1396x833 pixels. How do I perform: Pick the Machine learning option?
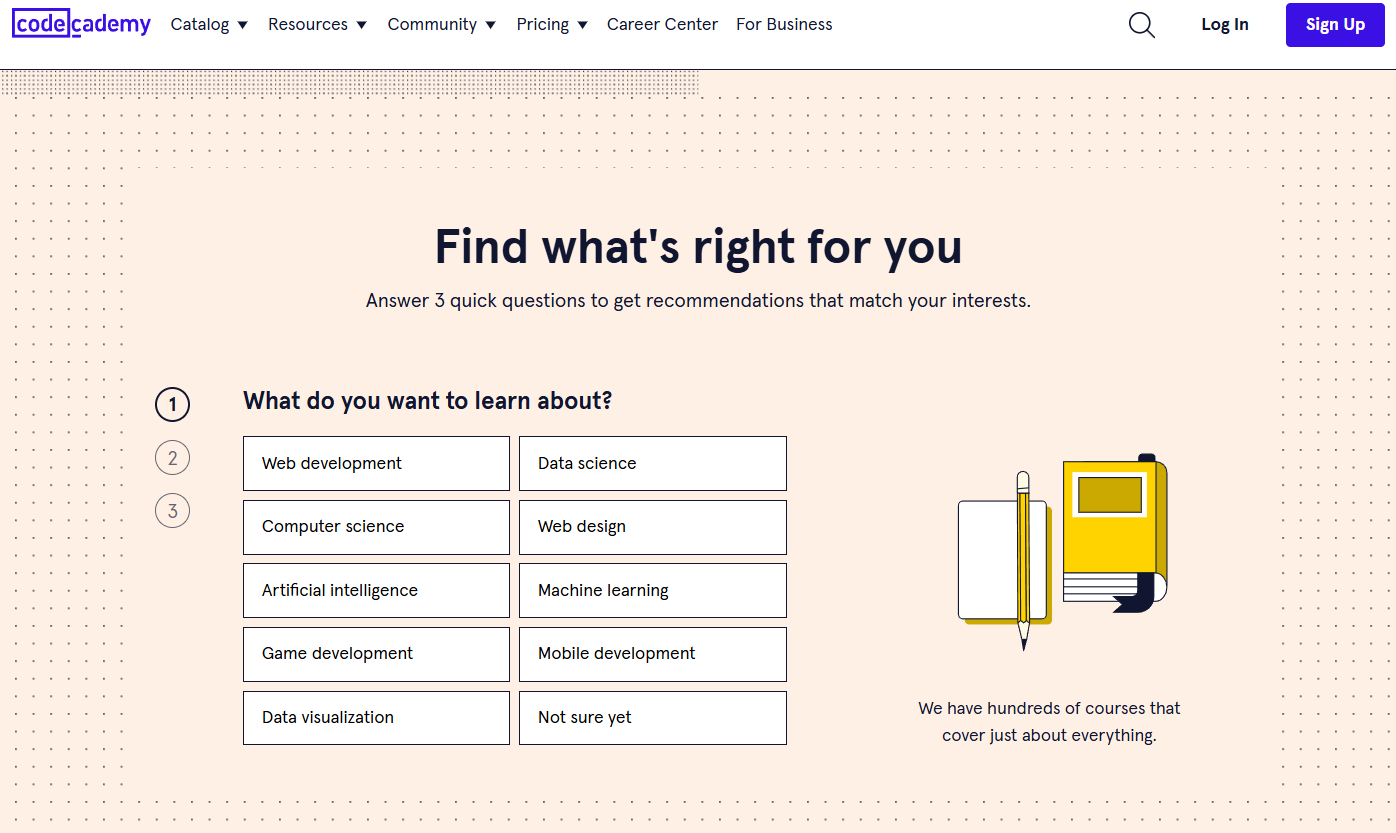click(x=653, y=590)
